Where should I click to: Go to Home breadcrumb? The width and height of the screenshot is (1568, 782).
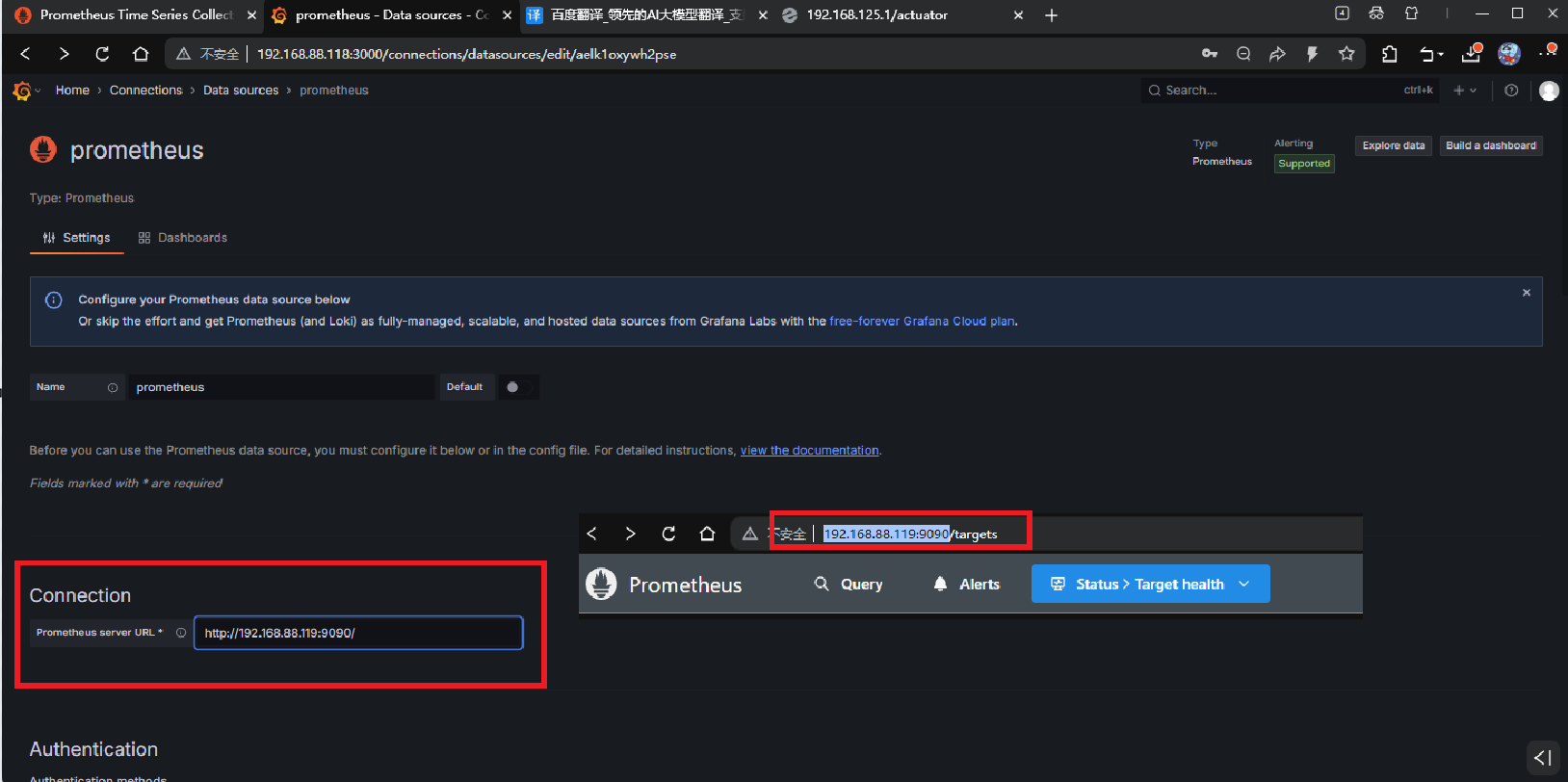tap(72, 91)
